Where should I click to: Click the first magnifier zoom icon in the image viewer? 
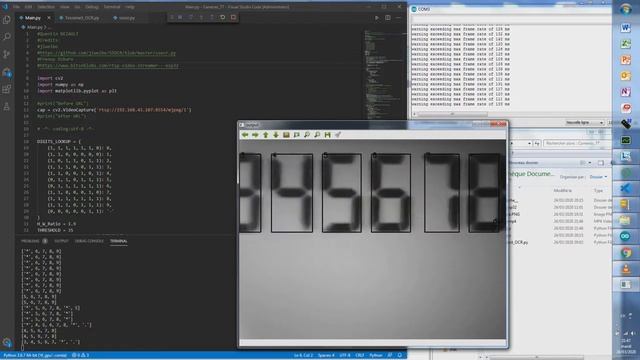[x=307, y=135]
